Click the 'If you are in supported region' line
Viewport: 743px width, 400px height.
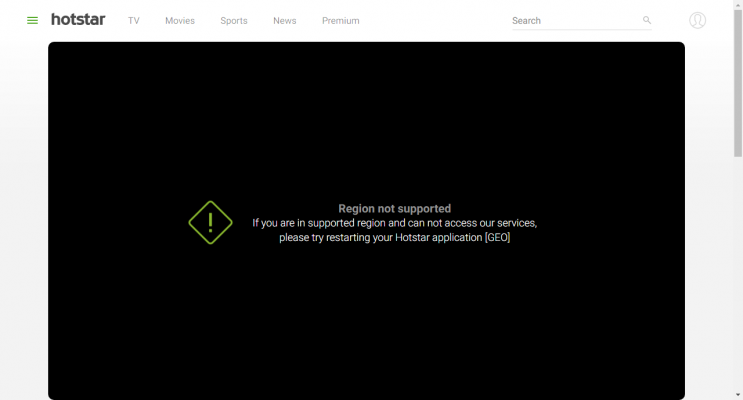pyautogui.click(x=394, y=223)
